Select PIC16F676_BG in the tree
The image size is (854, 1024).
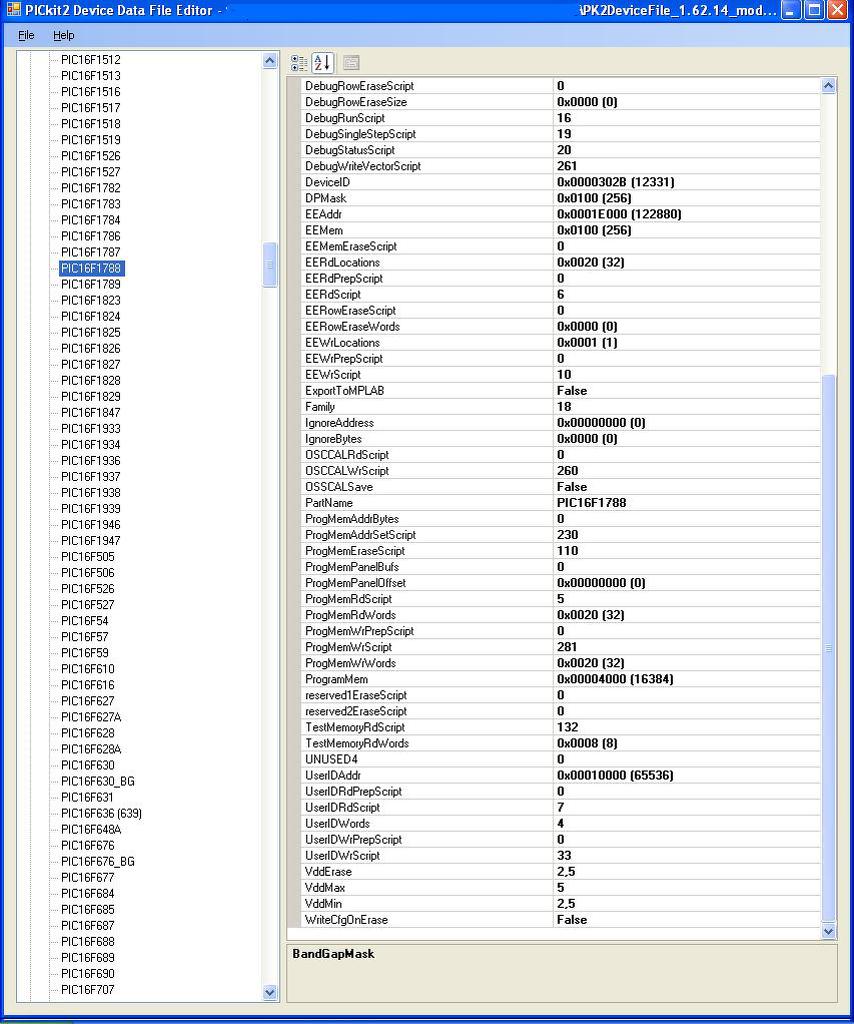97,861
